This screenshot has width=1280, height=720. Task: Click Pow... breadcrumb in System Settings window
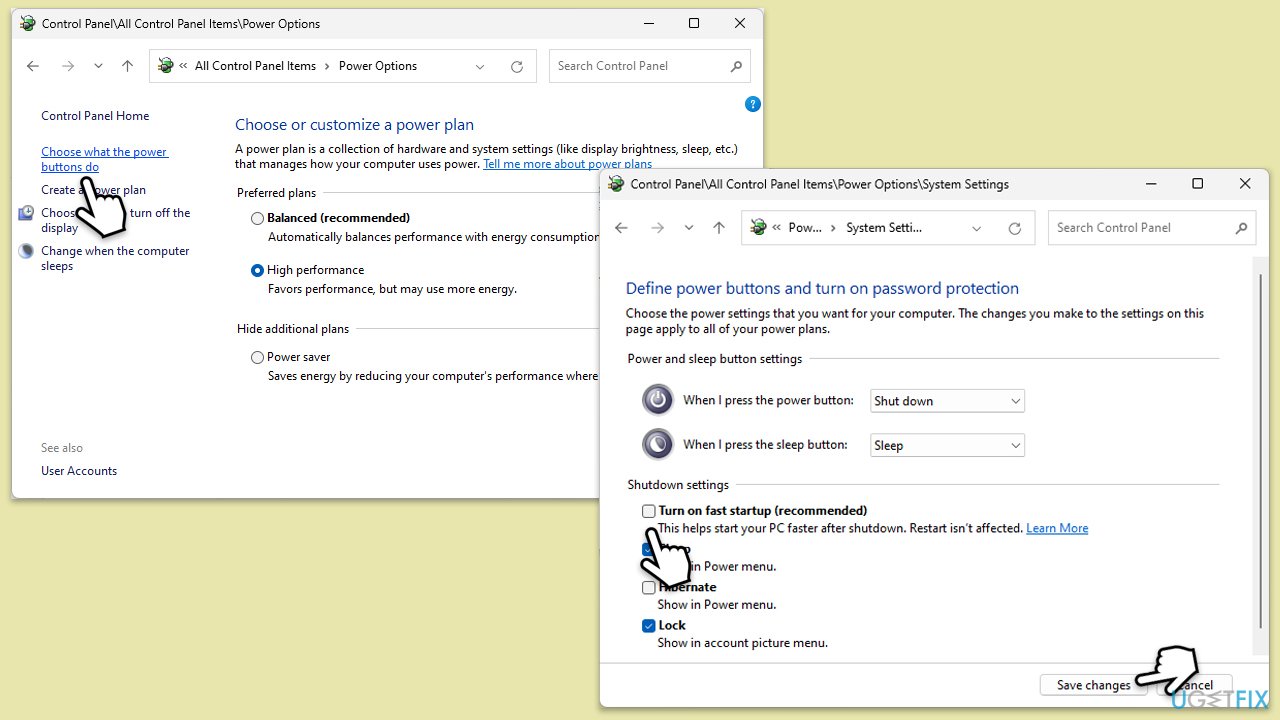pos(805,228)
